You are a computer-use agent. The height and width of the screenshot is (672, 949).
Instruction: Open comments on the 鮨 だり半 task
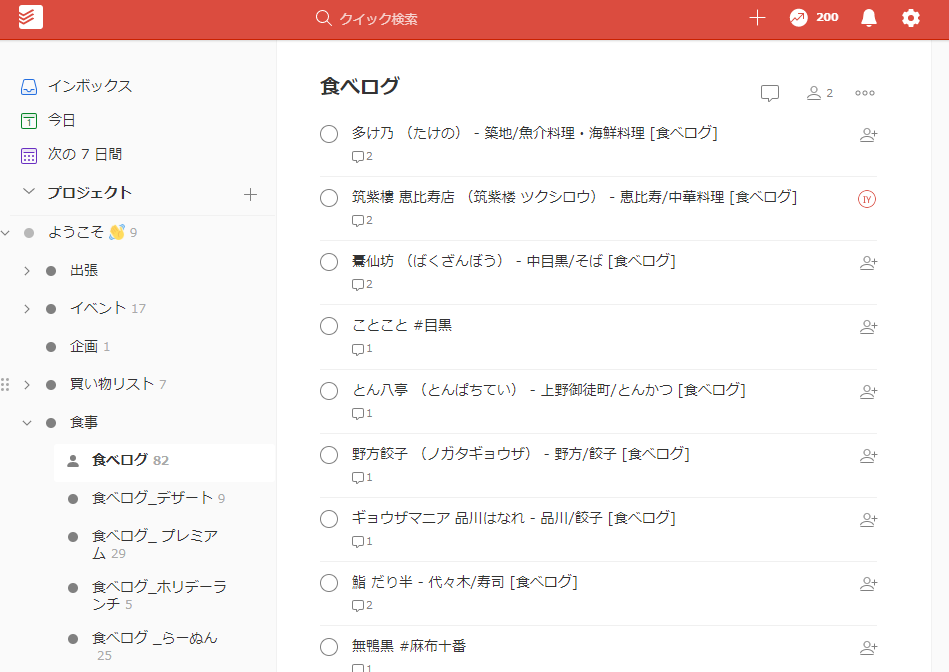coord(362,605)
